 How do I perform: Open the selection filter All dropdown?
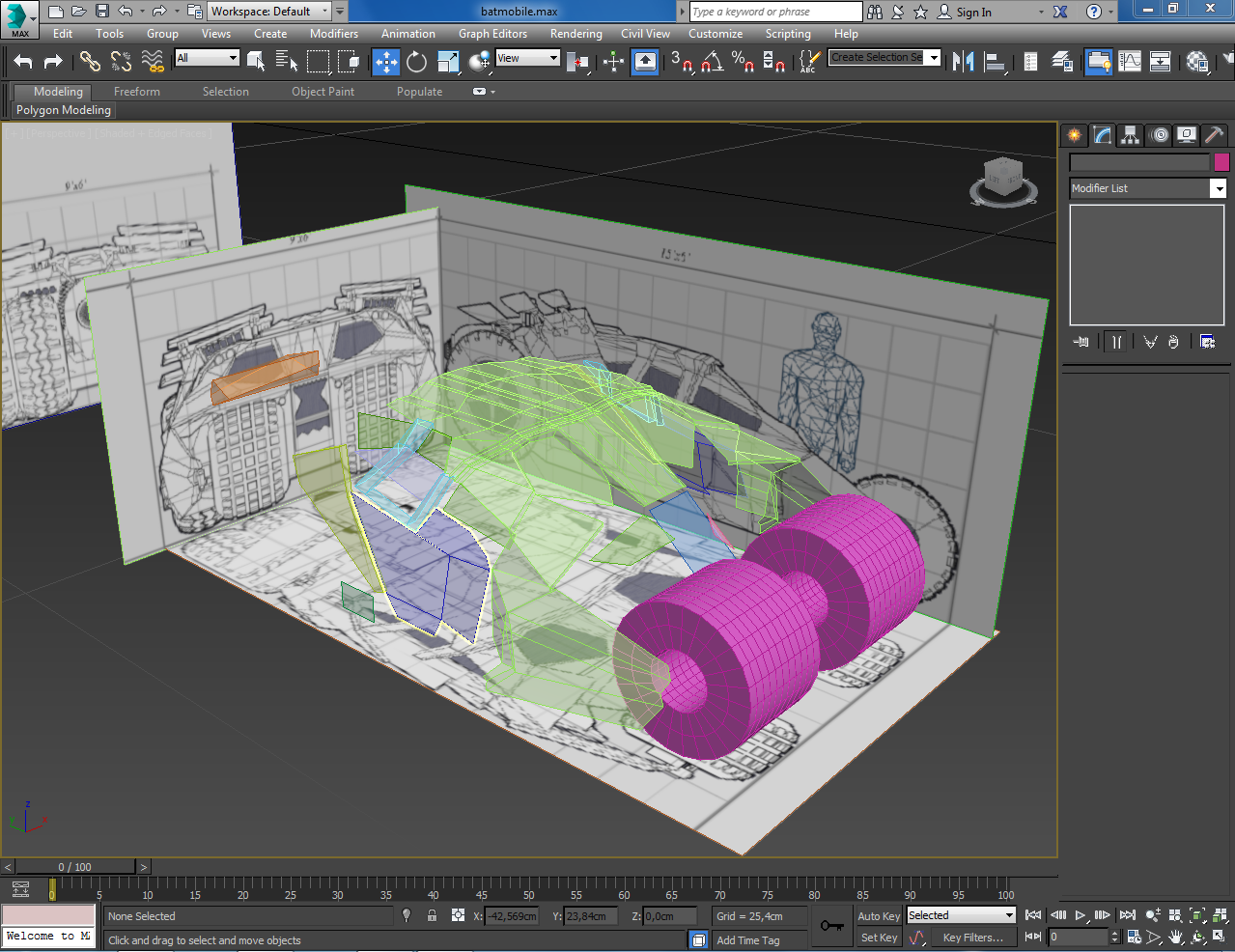click(207, 58)
